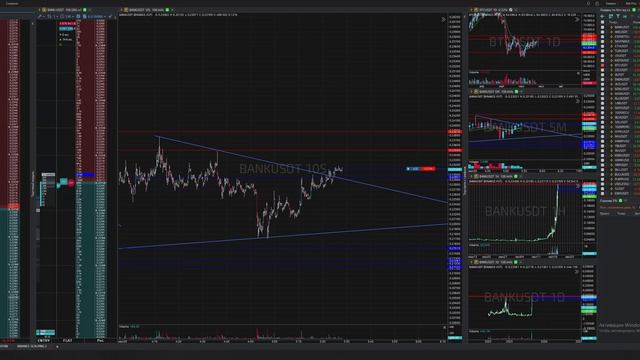Image resolution: width=640 pixels, height=360 pixels.
Task: Click the upper red level price label on scale
Action: tap(455, 132)
